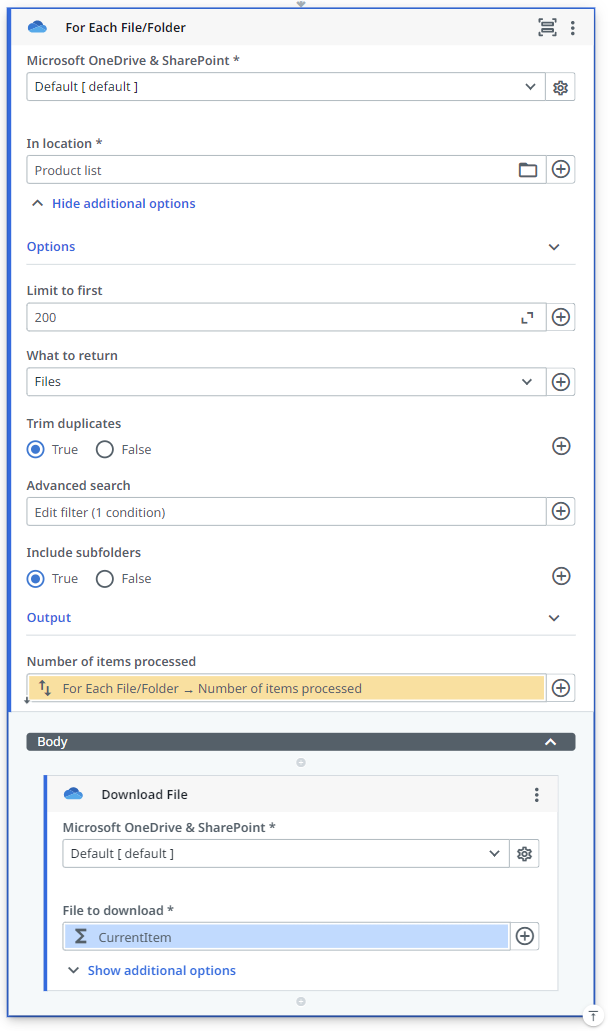The height and width of the screenshot is (1031, 608).
Task: Set Trim duplicates to False
Action: point(105,450)
